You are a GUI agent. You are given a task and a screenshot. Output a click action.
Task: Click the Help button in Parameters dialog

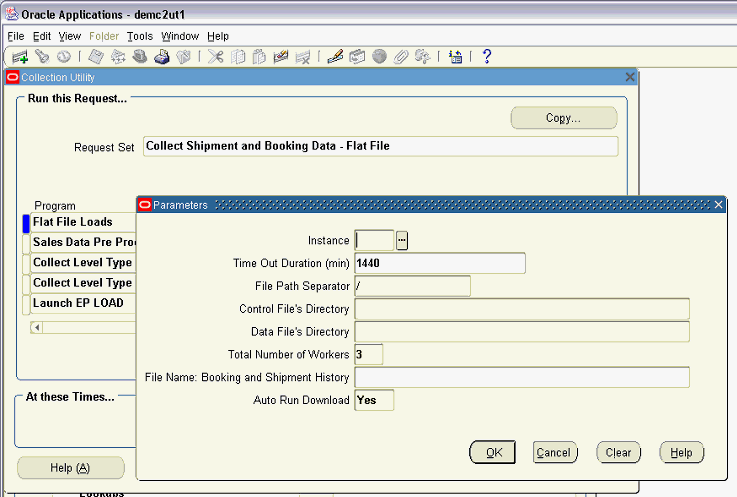pos(682,452)
